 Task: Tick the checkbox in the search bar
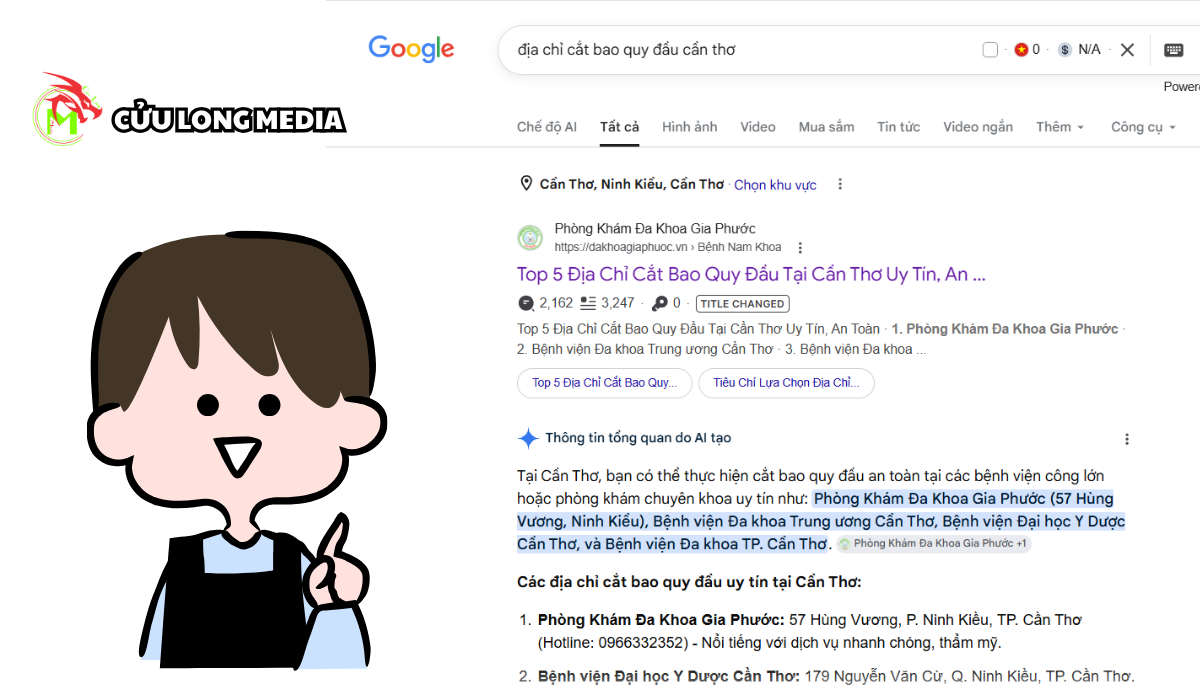(x=990, y=50)
